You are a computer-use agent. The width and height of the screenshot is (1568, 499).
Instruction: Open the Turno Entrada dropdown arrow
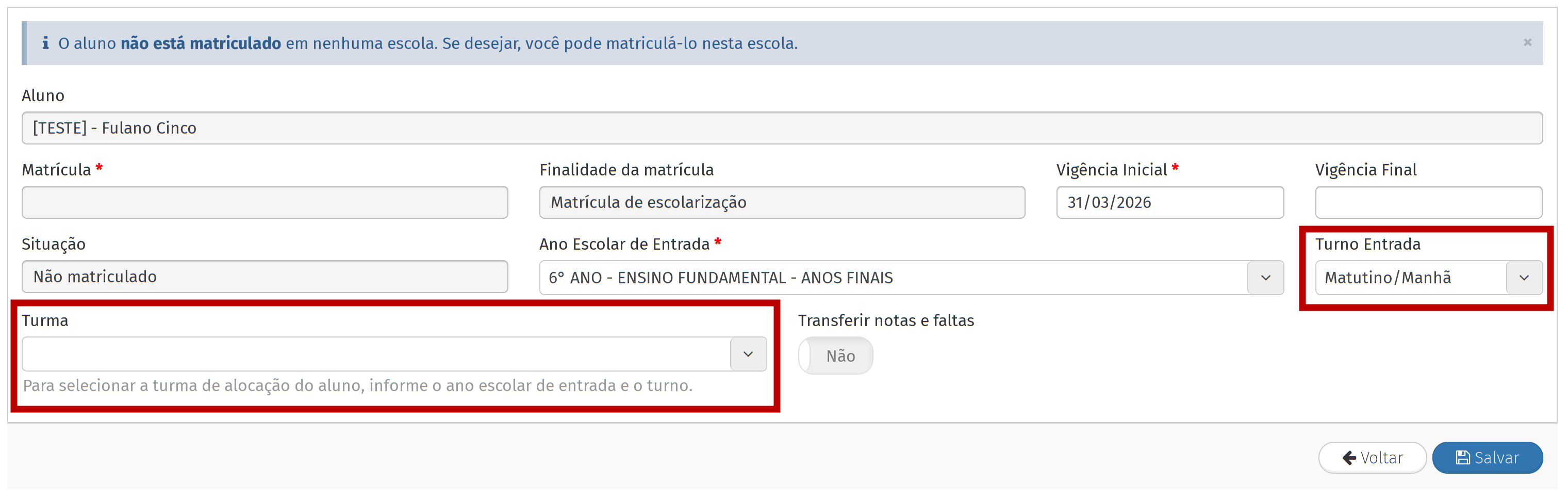(x=1524, y=278)
